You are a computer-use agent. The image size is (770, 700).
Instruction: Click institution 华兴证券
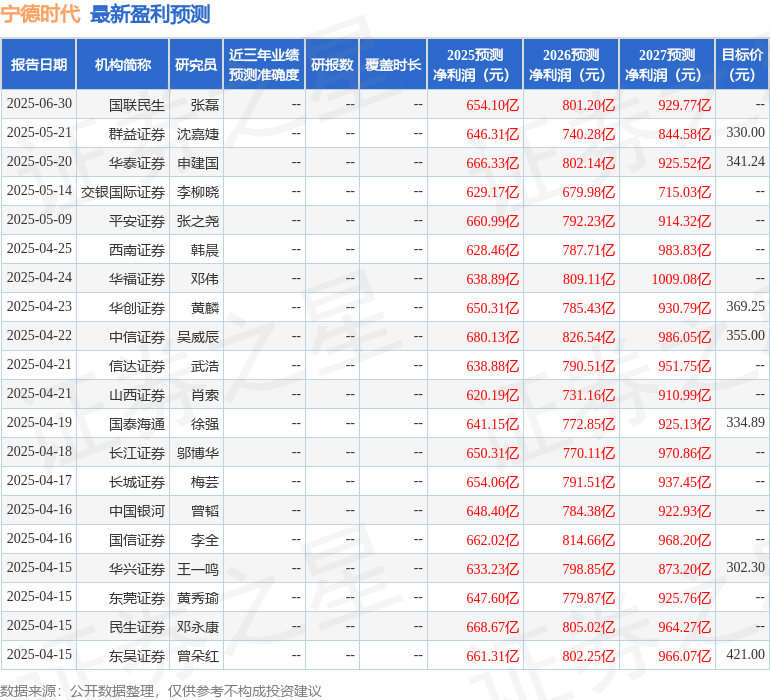(137, 569)
